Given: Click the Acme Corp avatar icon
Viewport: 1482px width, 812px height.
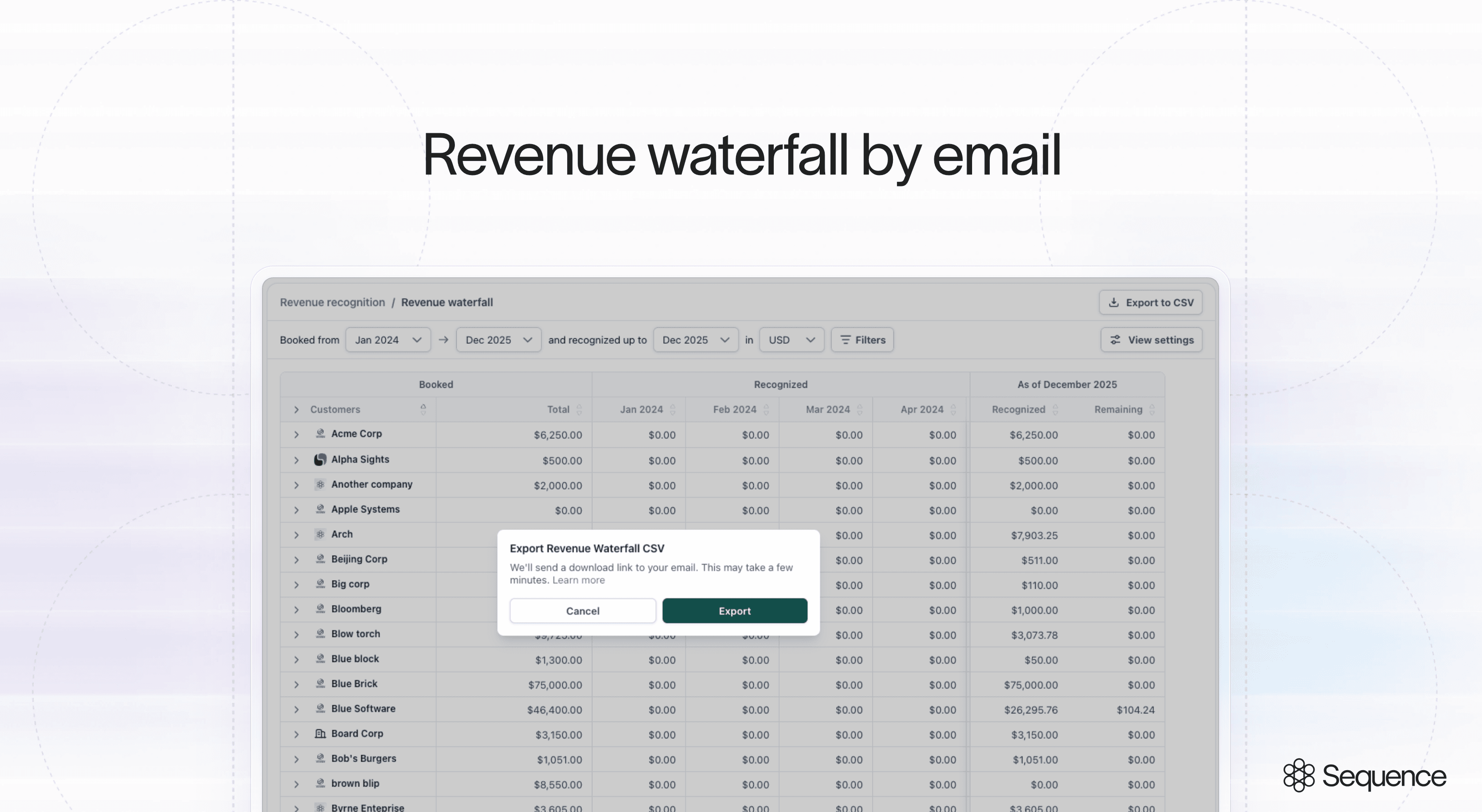Looking at the screenshot, I should 320,434.
